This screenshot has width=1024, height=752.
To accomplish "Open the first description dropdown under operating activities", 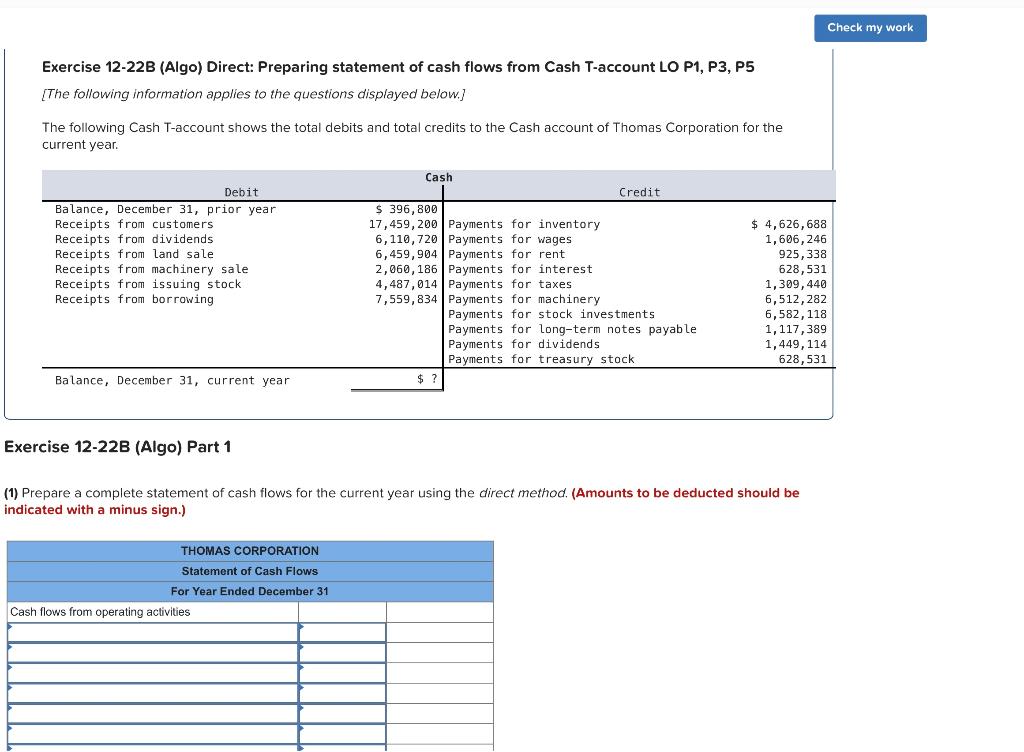I will (150, 632).
